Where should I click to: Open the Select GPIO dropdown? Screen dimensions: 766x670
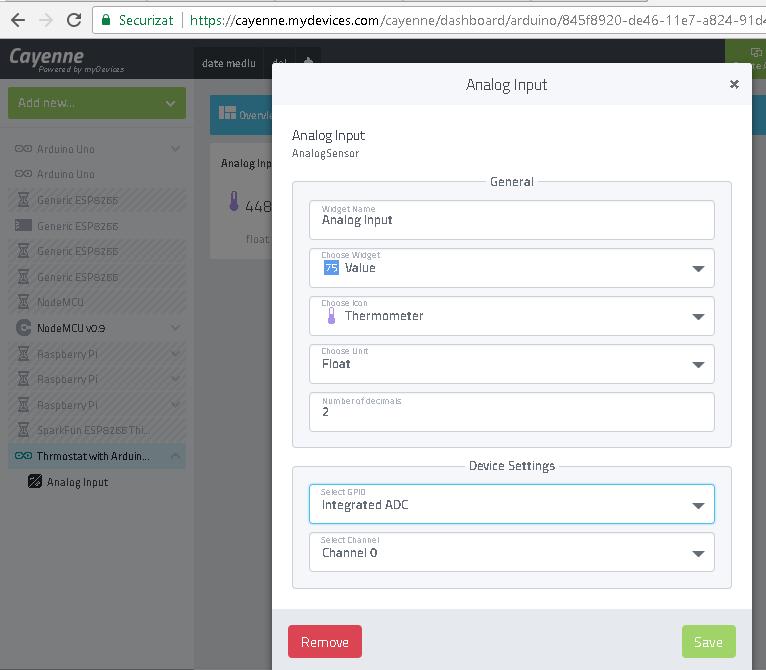point(511,504)
